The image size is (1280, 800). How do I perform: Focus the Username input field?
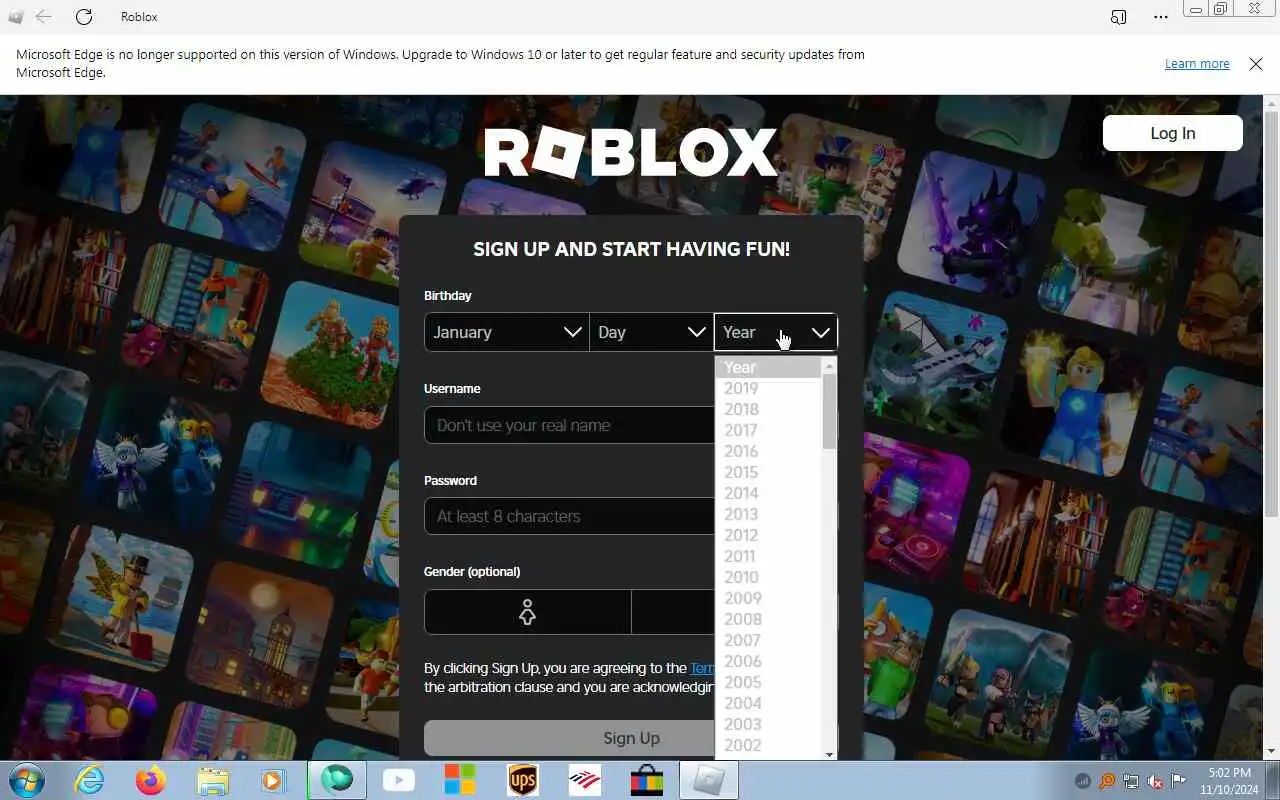click(570, 425)
